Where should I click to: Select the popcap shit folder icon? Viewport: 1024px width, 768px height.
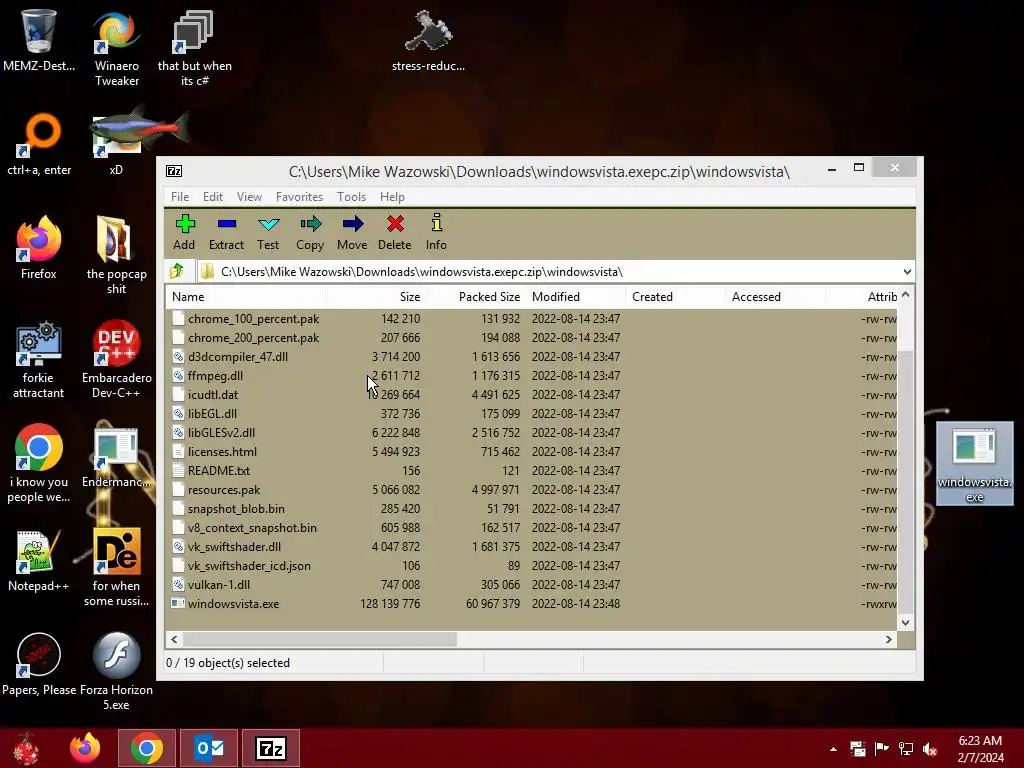point(116,255)
